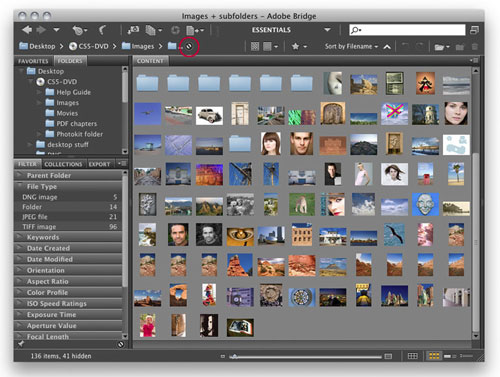Click the Open in Camera Raw aperture icon

click(175, 30)
